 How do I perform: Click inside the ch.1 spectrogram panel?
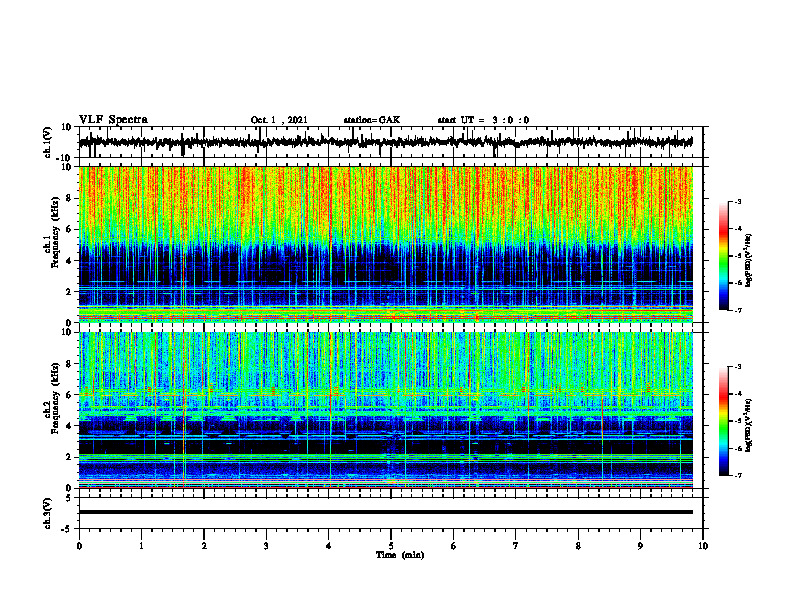point(386,244)
